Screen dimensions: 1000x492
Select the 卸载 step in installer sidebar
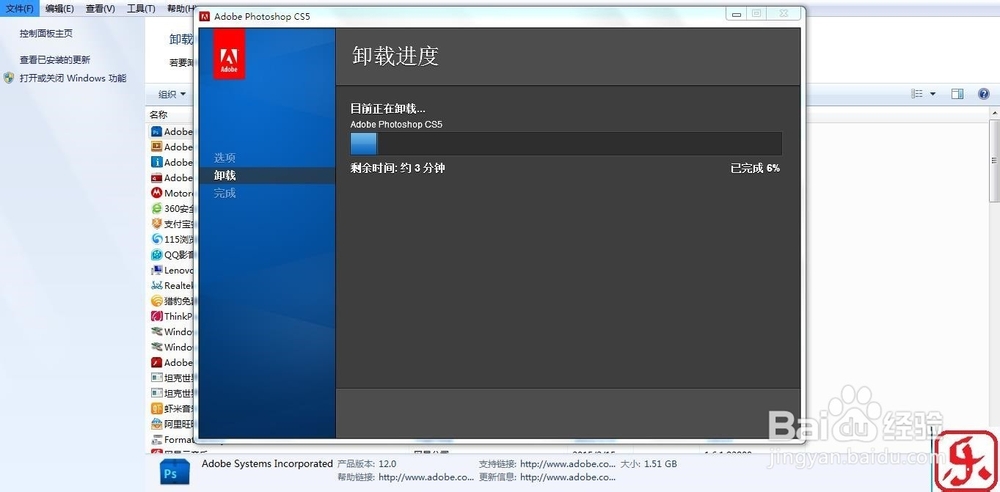[x=224, y=175]
